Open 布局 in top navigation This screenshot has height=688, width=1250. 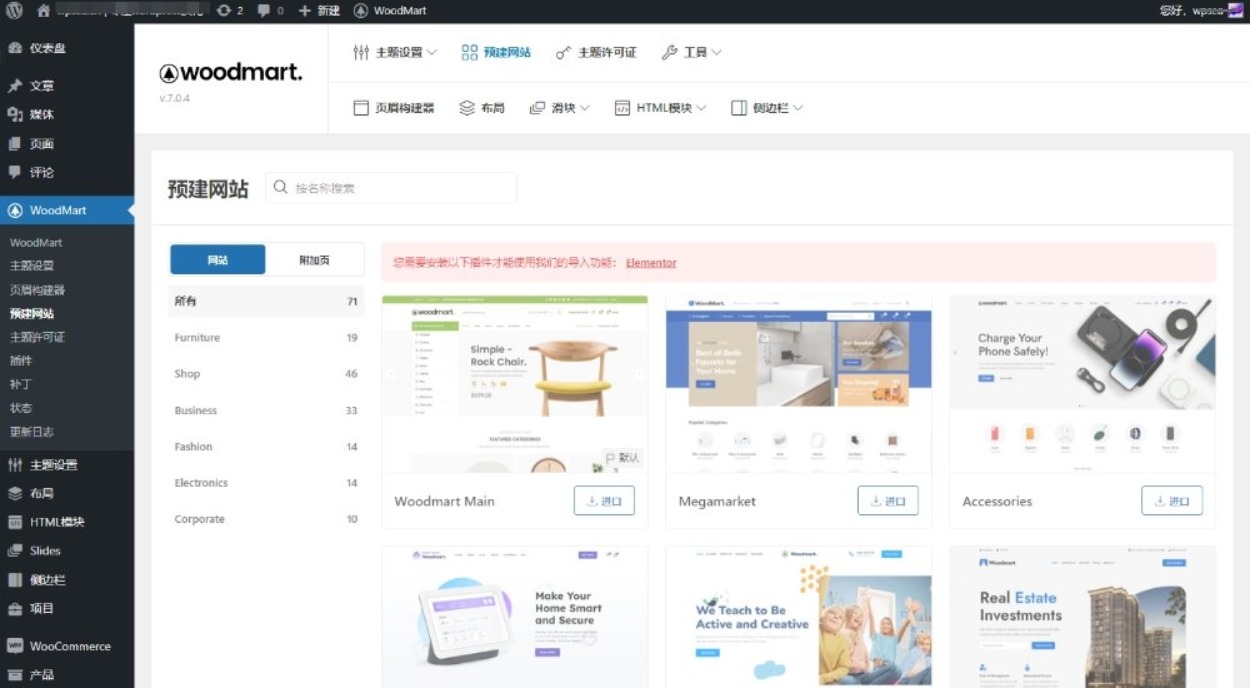[482, 108]
